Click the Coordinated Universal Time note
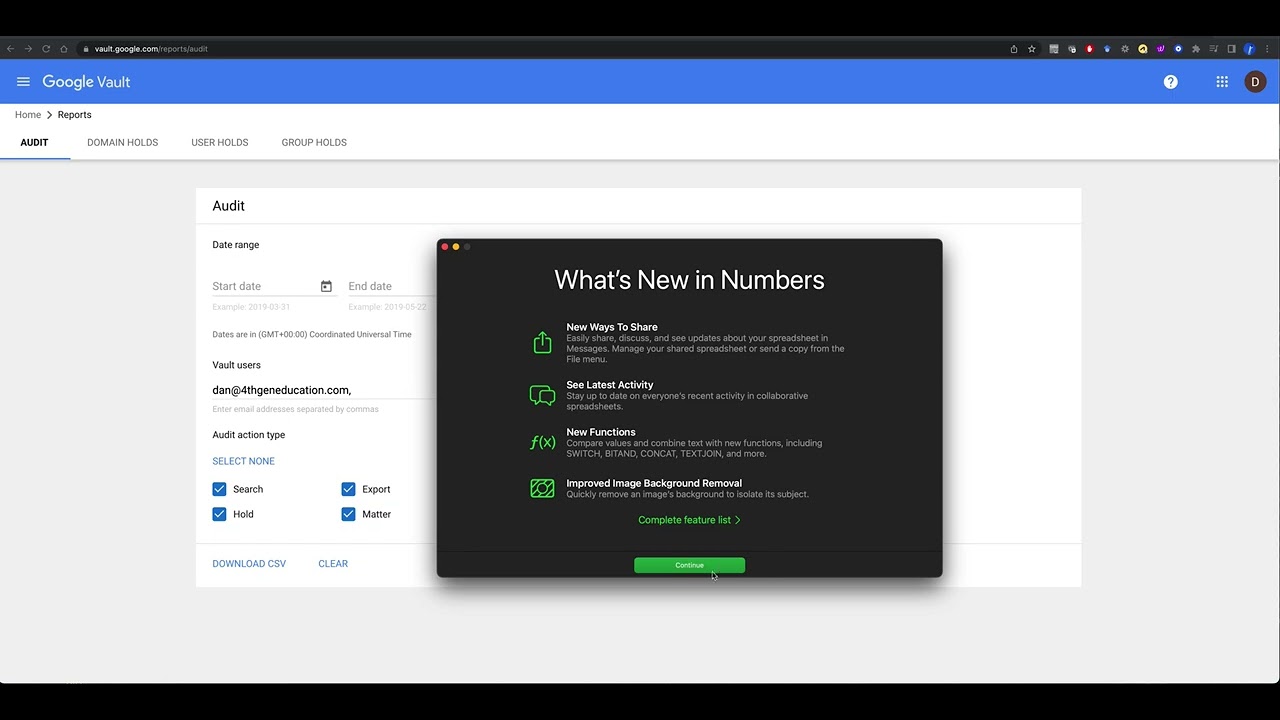The height and width of the screenshot is (720, 1280). [x=312, y=334]
